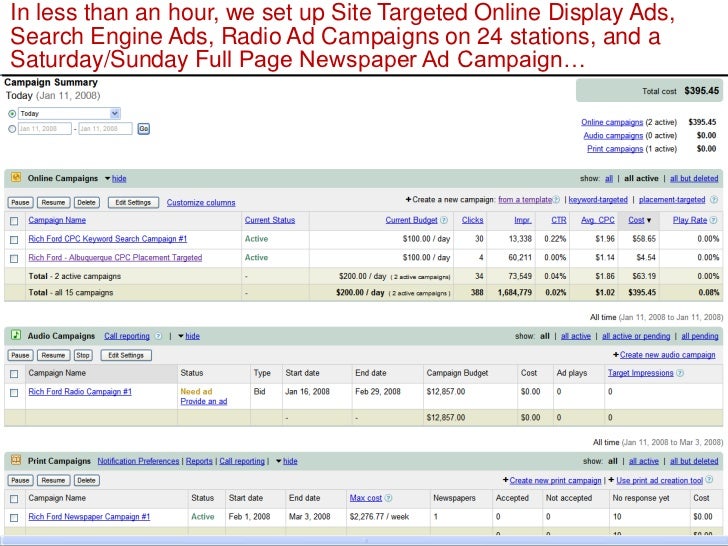Select the 'Today' preset radio button
The image size is (728, 546).
click(12, 113)
